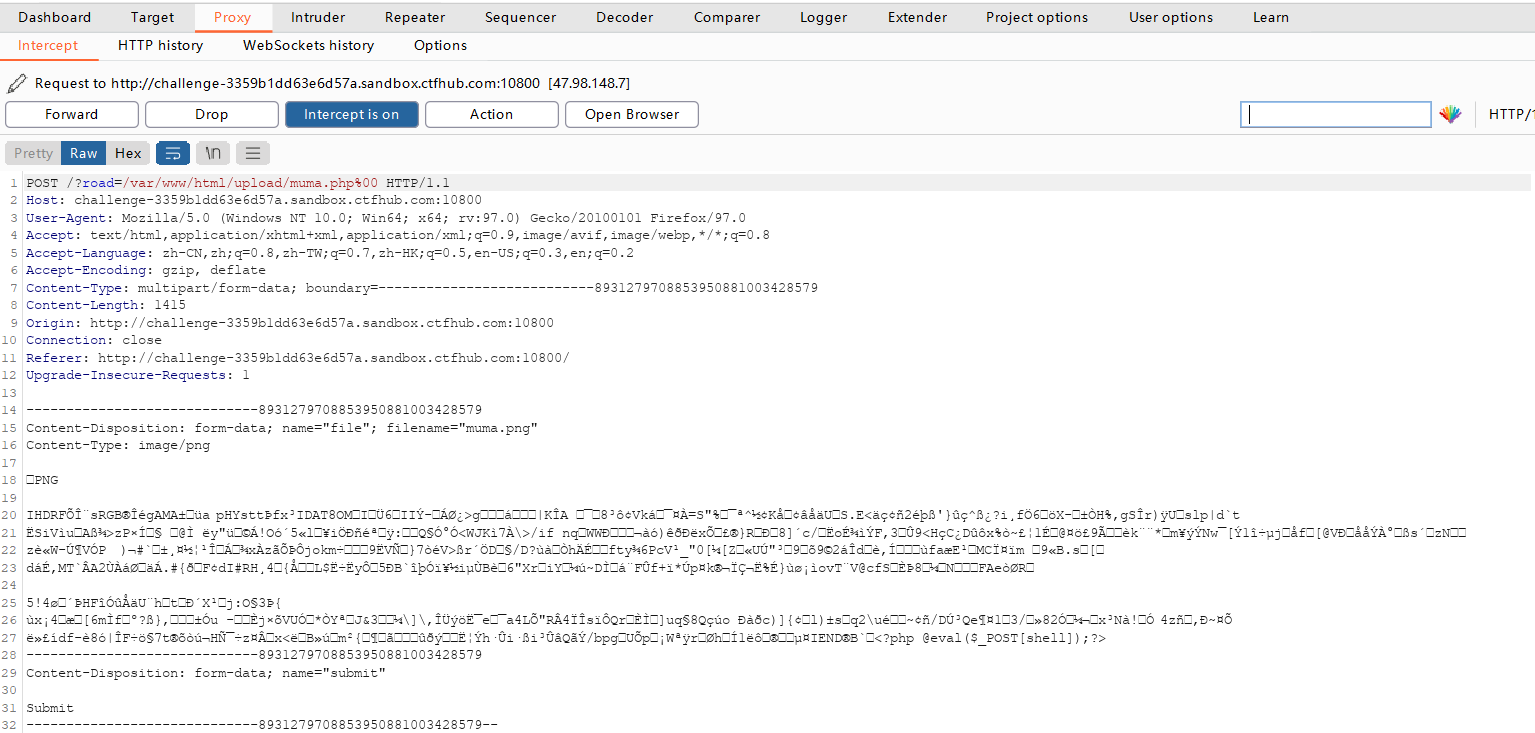Click the name="submit" Content-Disposition line
1535x733 pixels.
tap(206, 673)
